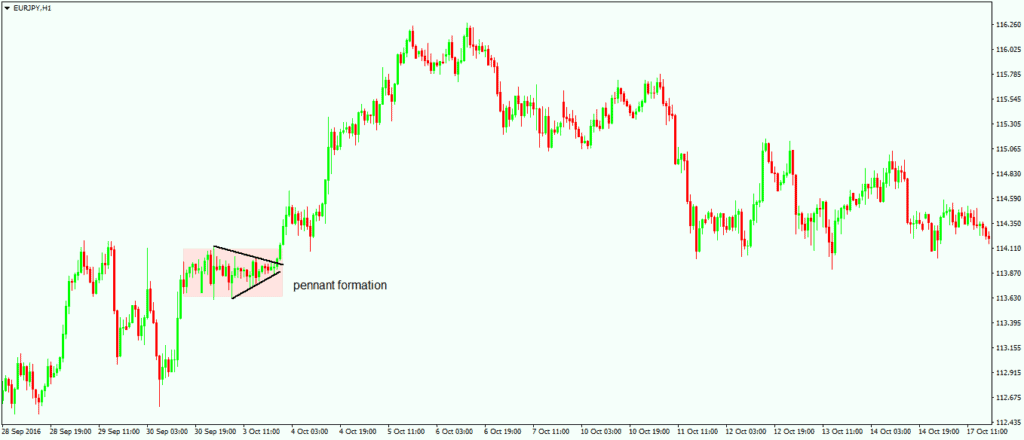Click the 114.830 price scale label
The width and height of the screenshot is (1024, 440).
[1008, 174]
